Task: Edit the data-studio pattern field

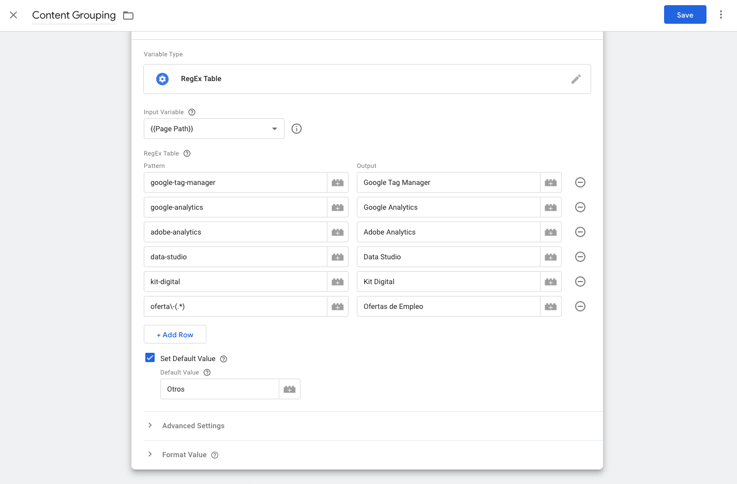Action: click(235, 257)
